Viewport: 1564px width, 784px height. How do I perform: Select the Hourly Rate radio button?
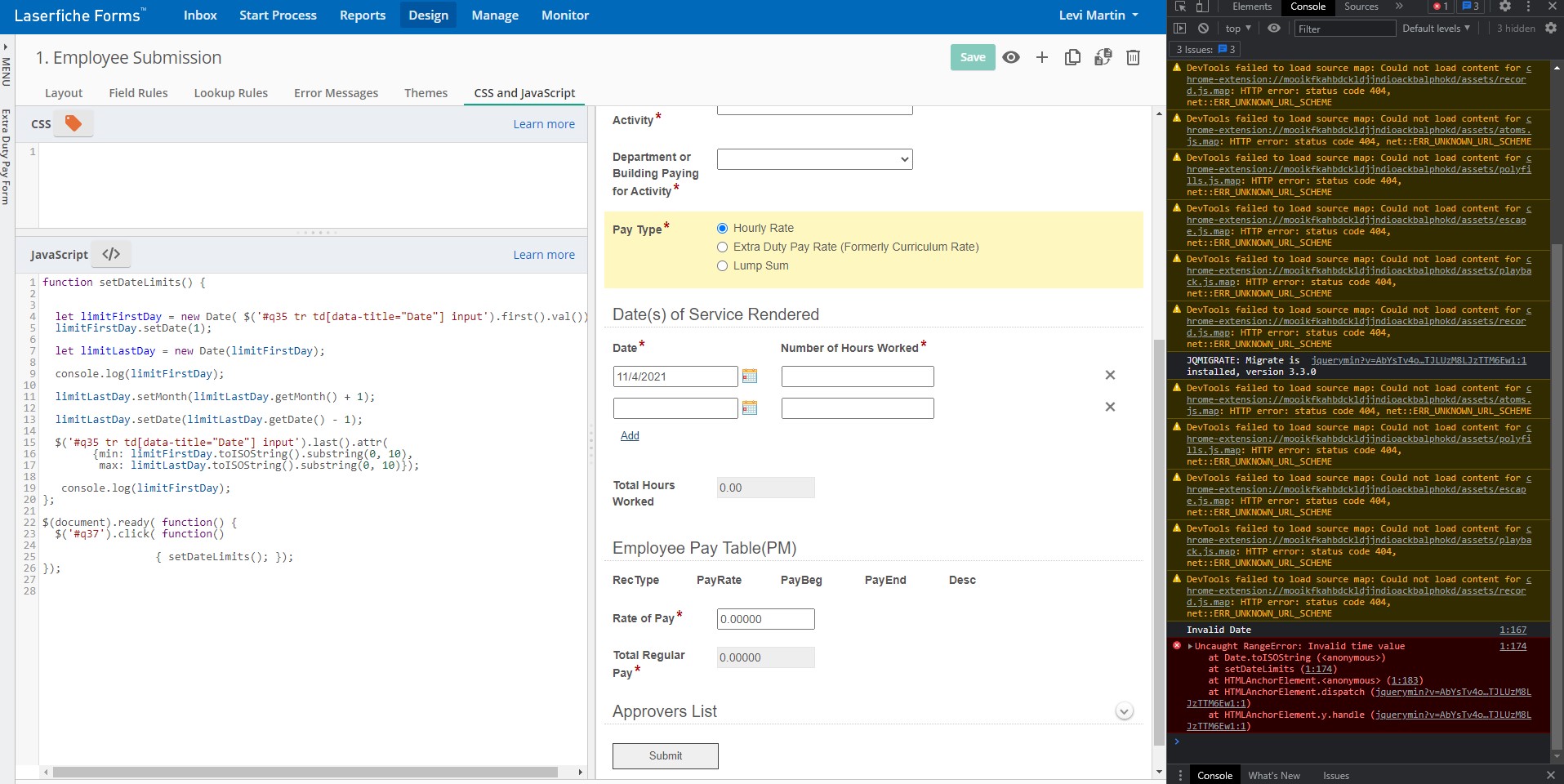click(722, 228)
